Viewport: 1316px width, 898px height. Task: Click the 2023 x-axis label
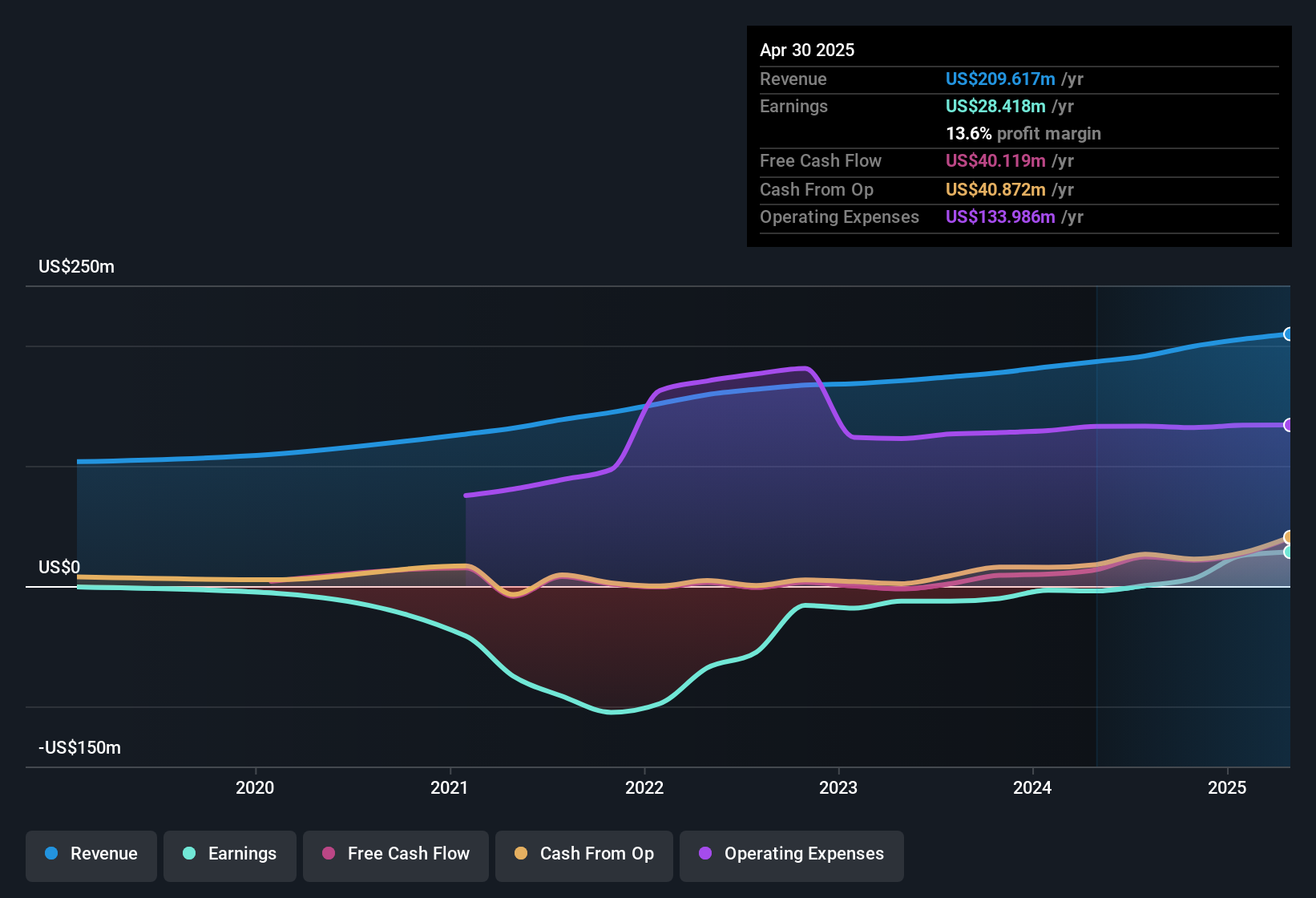838,787
